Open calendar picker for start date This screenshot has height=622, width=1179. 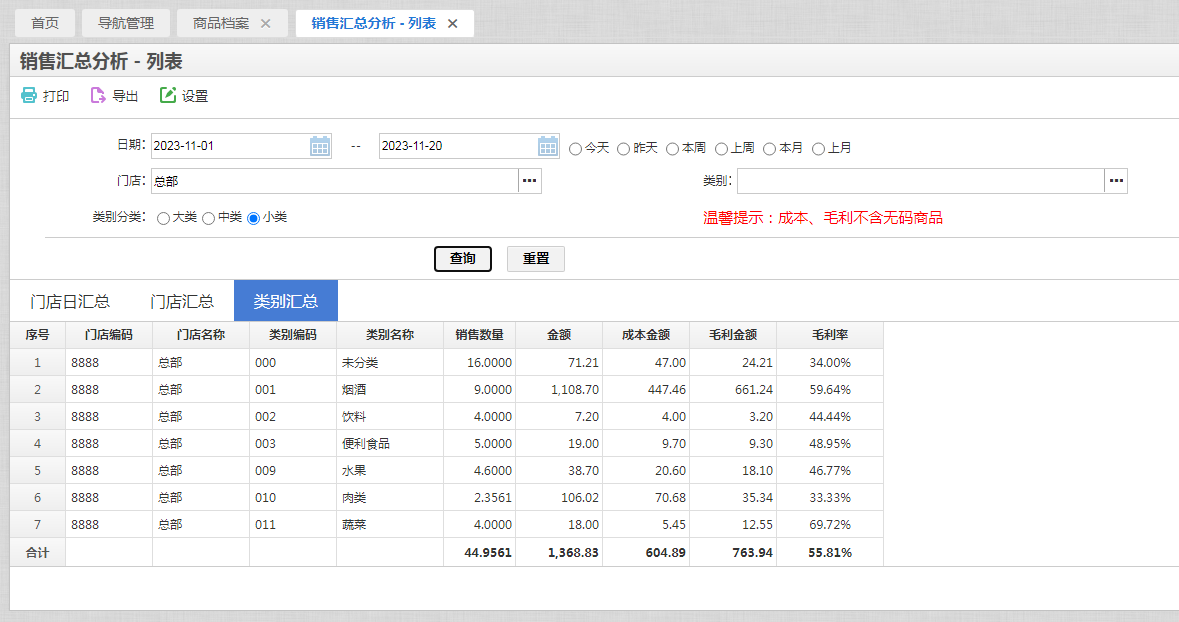pos(320,146)
